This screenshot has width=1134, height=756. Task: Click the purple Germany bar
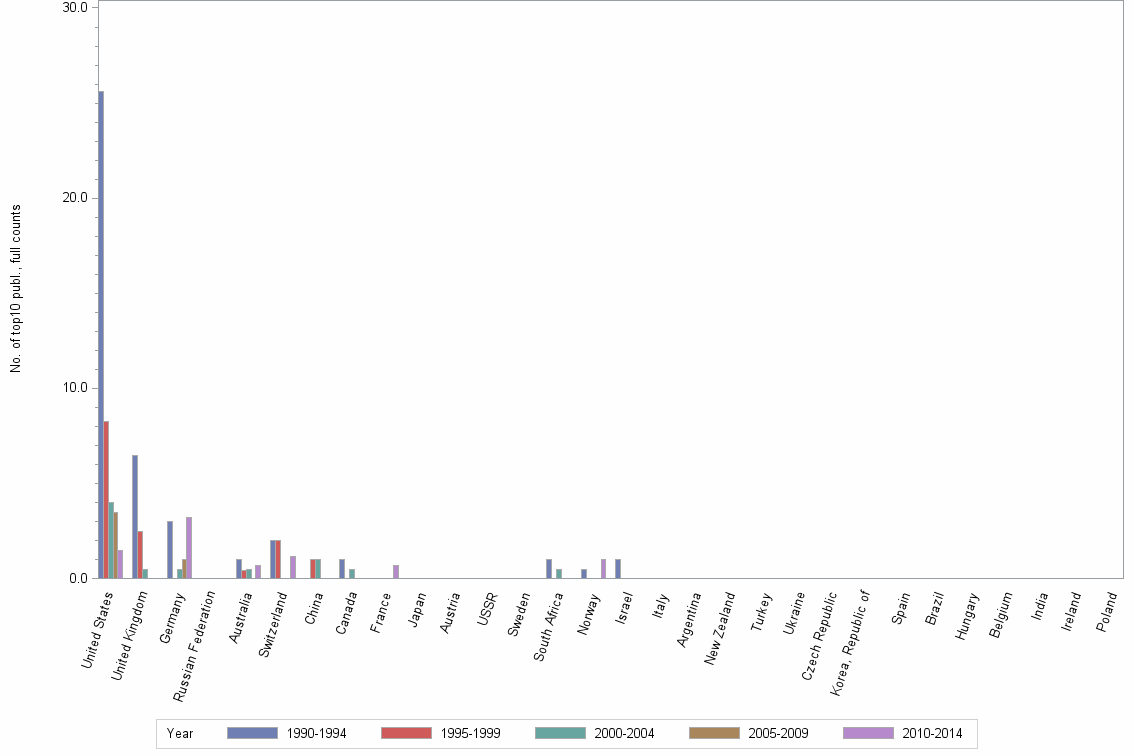pos(188,550)
